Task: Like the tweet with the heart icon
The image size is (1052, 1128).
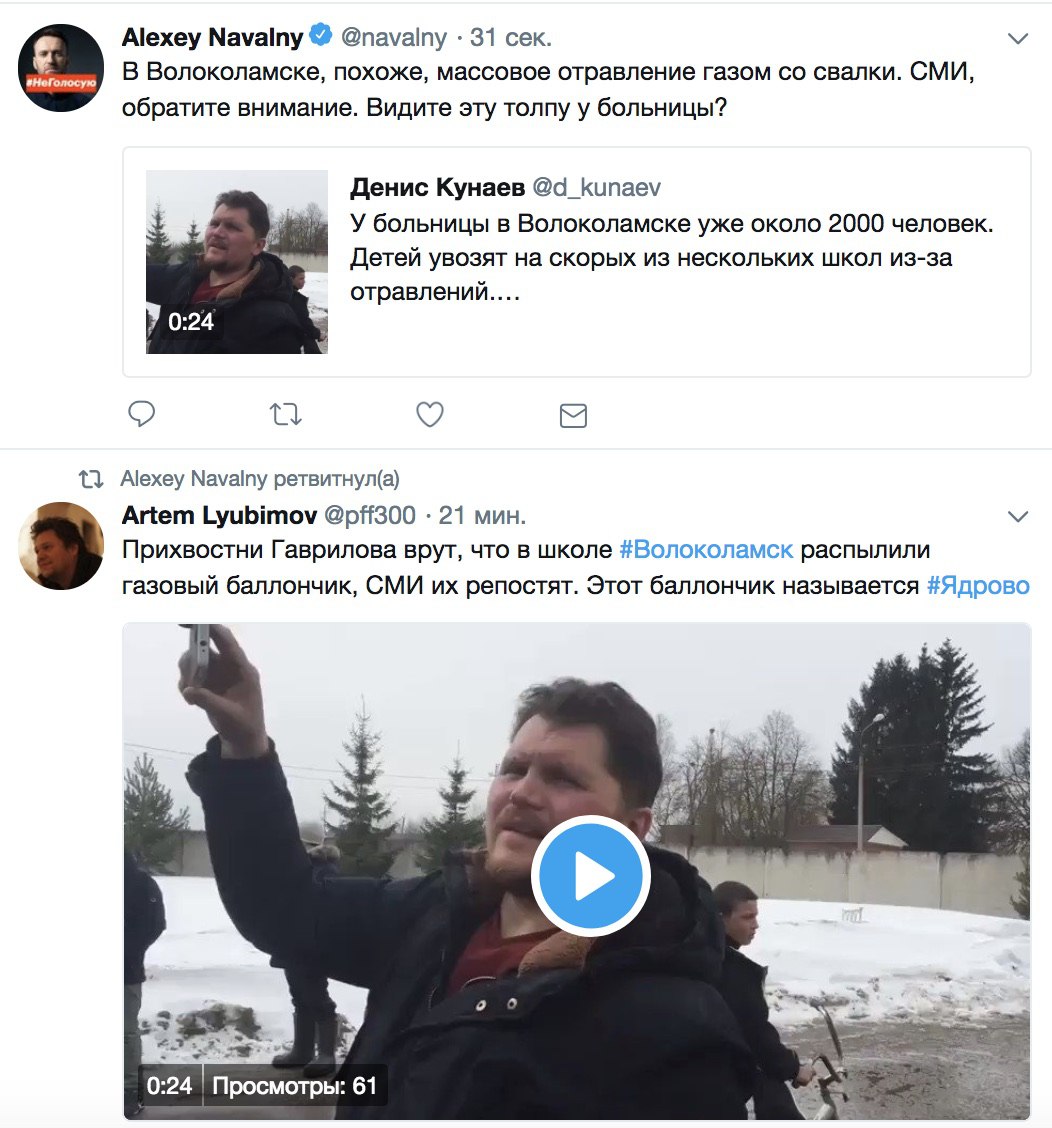Action: [430, 414]
